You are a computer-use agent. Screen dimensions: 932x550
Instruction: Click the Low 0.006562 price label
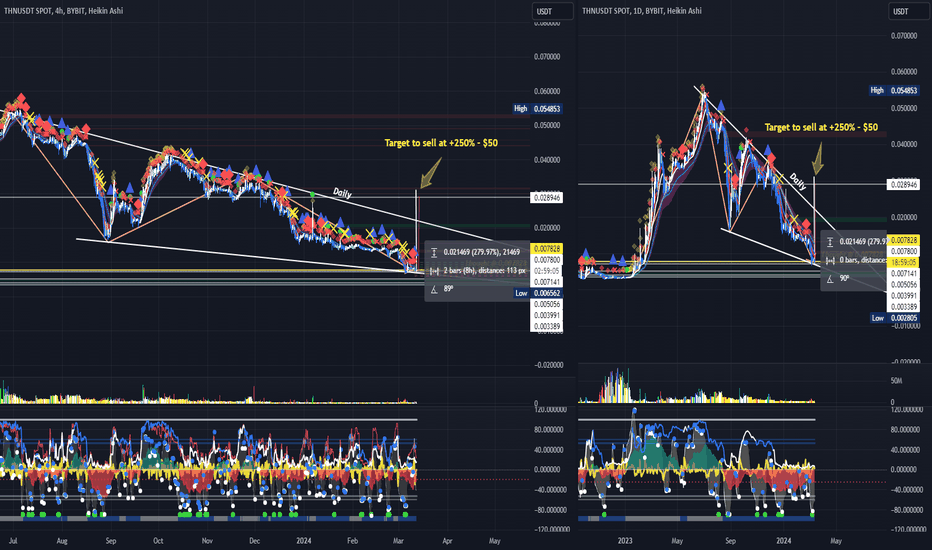pyautogui.click(x=537, y=293)
